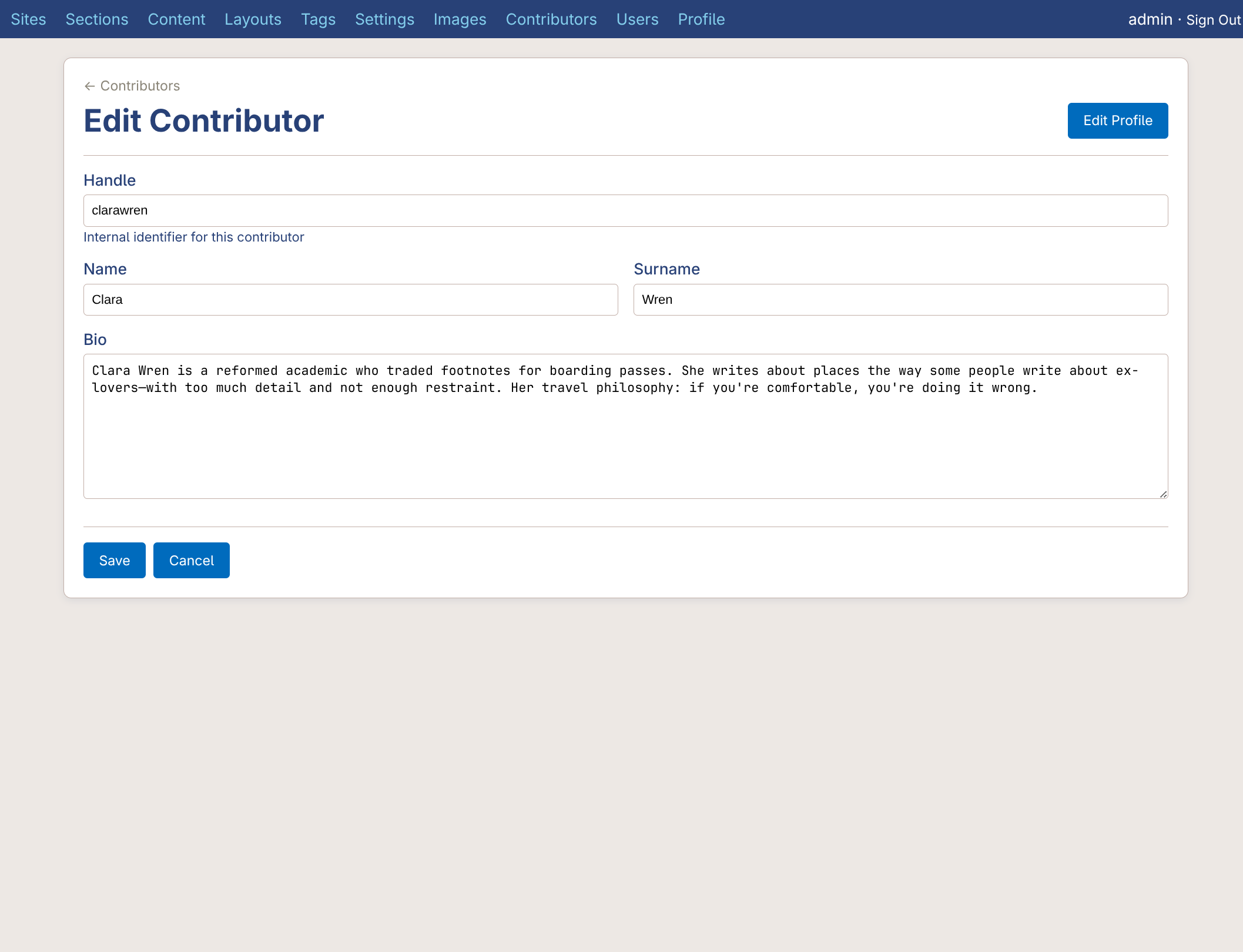This screenshot has height=952, width=1243.
Task: Open the Content section
Action: pos(176,19)
